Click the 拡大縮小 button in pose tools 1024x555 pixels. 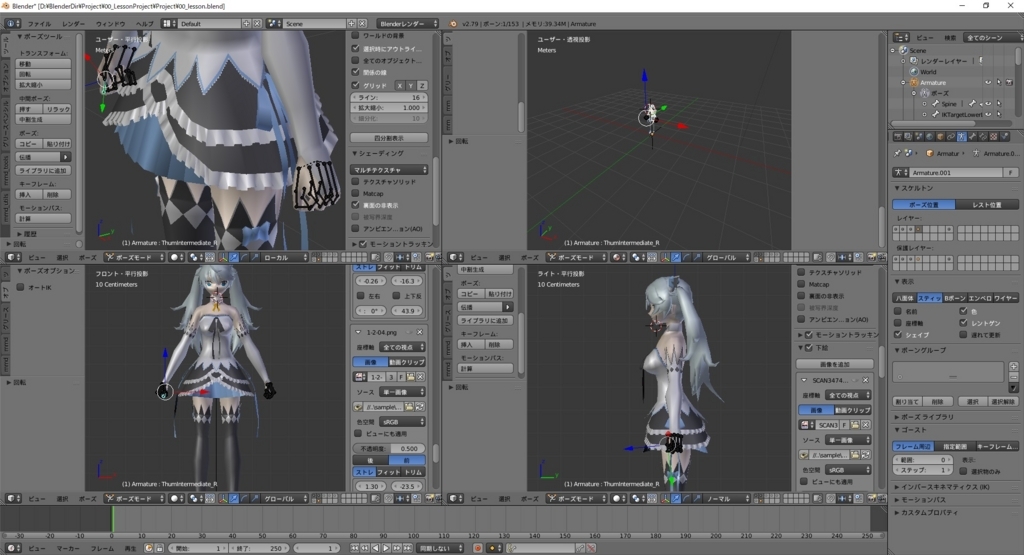click(x=44, y=84)
